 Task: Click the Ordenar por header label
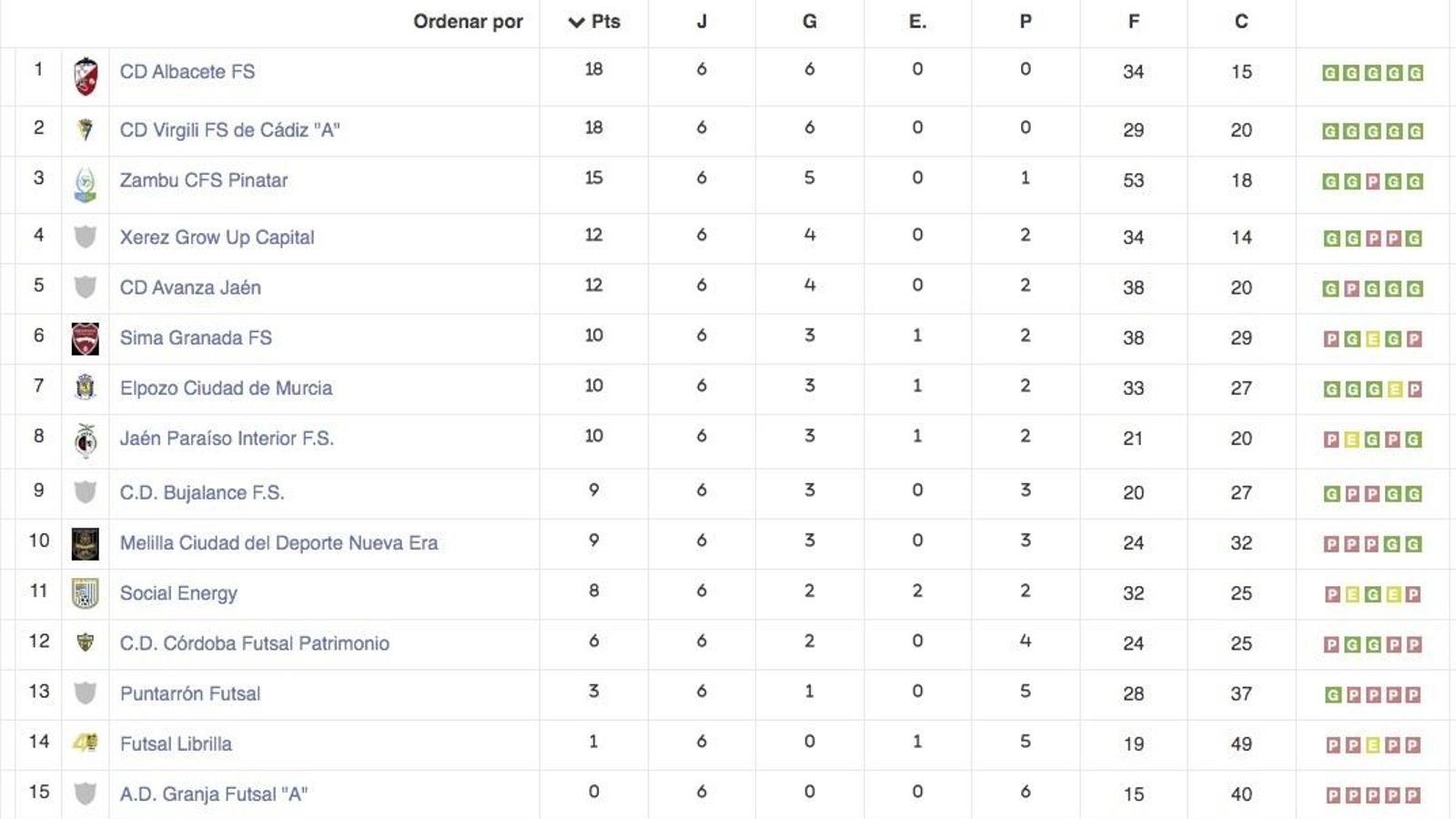click(468, 22)
